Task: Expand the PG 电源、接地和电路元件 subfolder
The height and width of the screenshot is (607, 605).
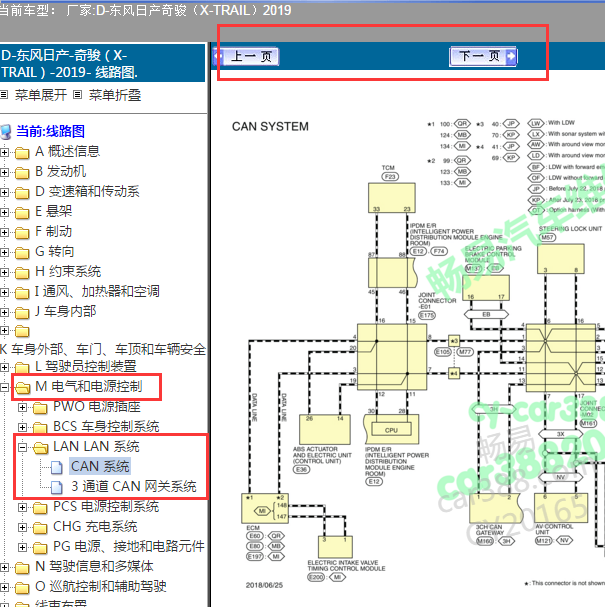Action: (x=22, y=547)
